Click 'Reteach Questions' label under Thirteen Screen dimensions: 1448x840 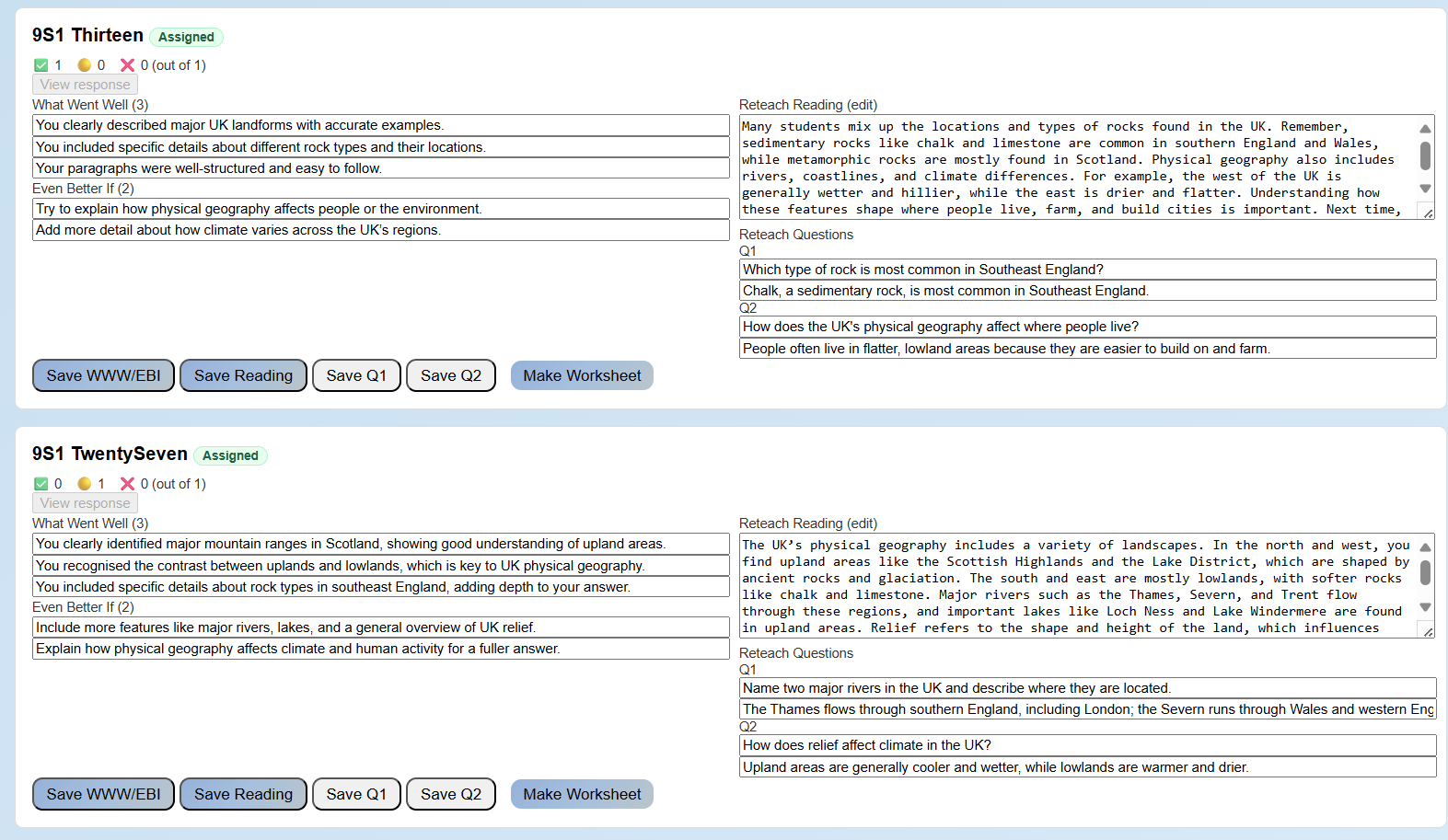coord(796,235)
